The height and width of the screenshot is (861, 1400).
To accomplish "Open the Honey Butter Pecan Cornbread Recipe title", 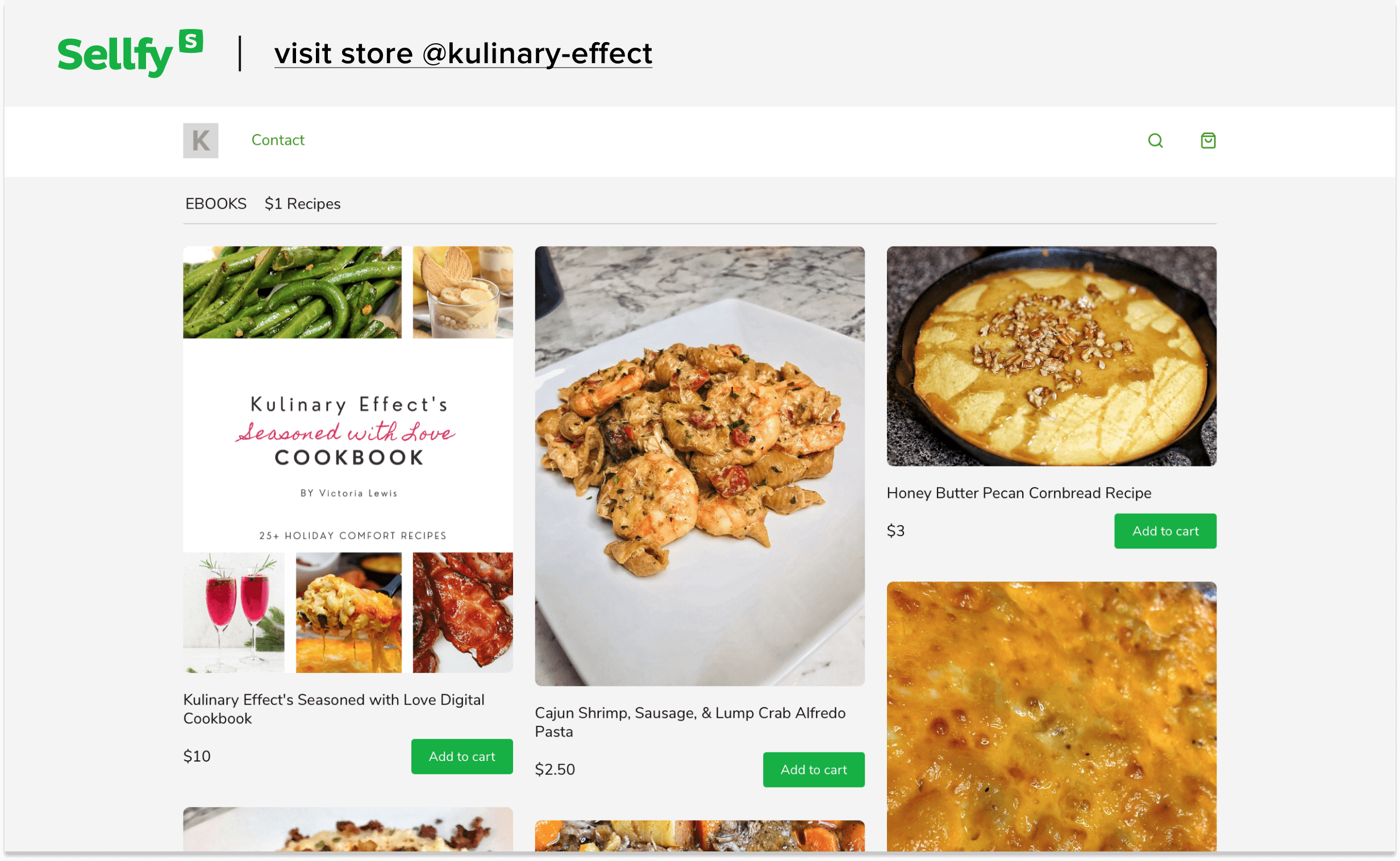I will pos(1019,493).
